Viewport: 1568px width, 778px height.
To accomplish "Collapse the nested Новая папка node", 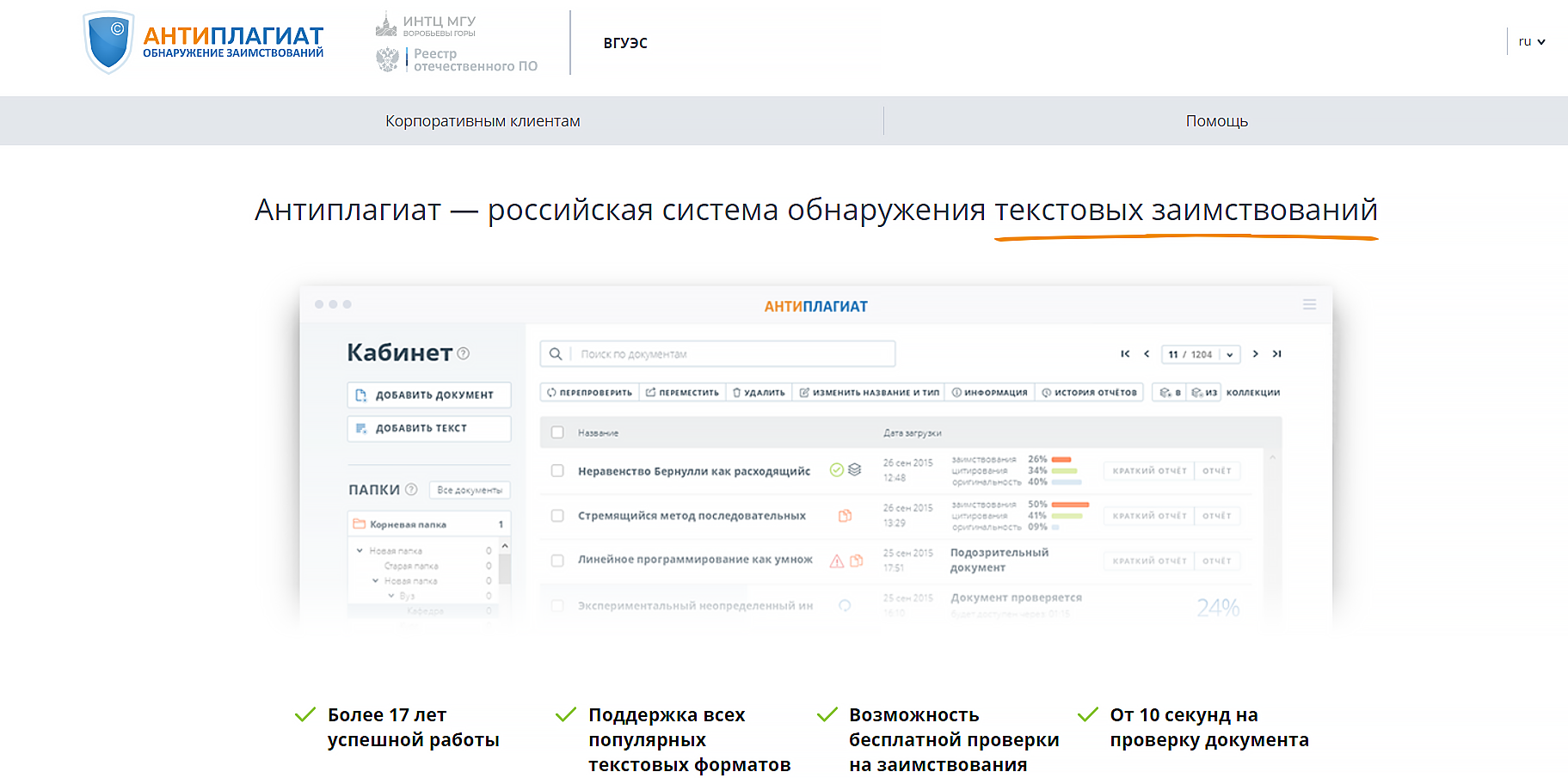I will pos(375,581).
